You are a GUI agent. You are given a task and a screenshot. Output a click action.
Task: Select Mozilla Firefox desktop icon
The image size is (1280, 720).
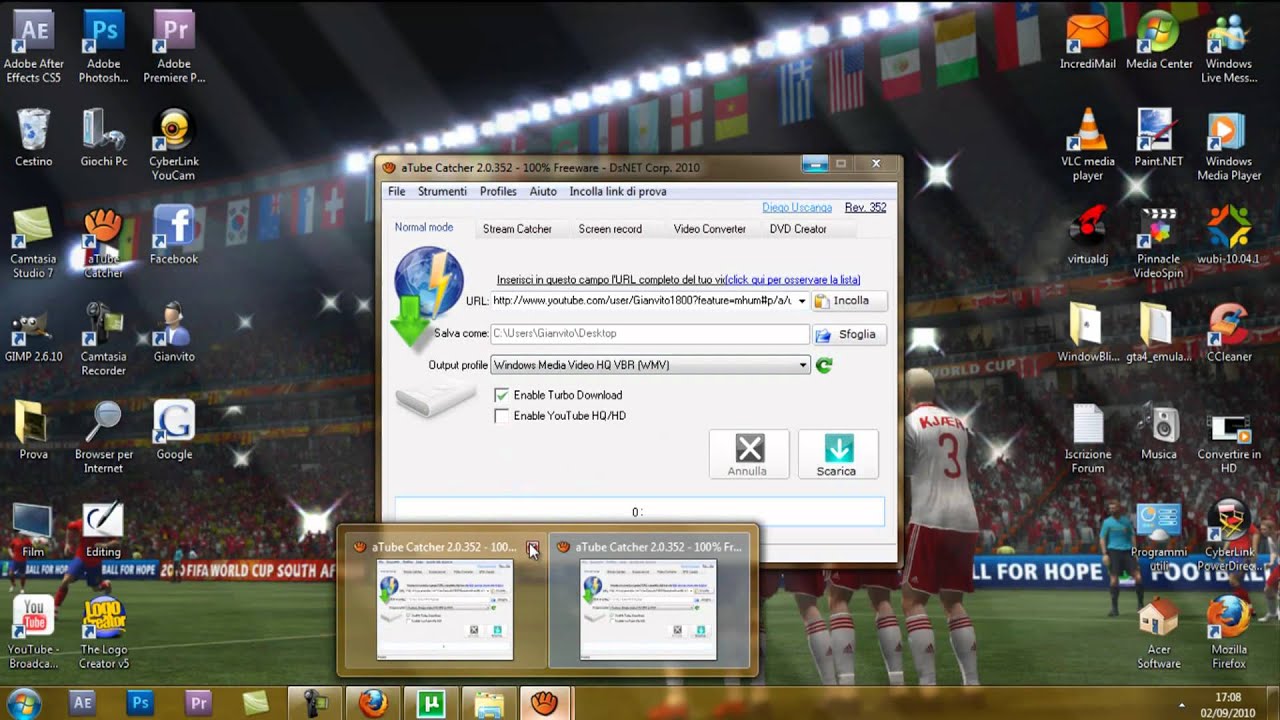pos(1229,633)
